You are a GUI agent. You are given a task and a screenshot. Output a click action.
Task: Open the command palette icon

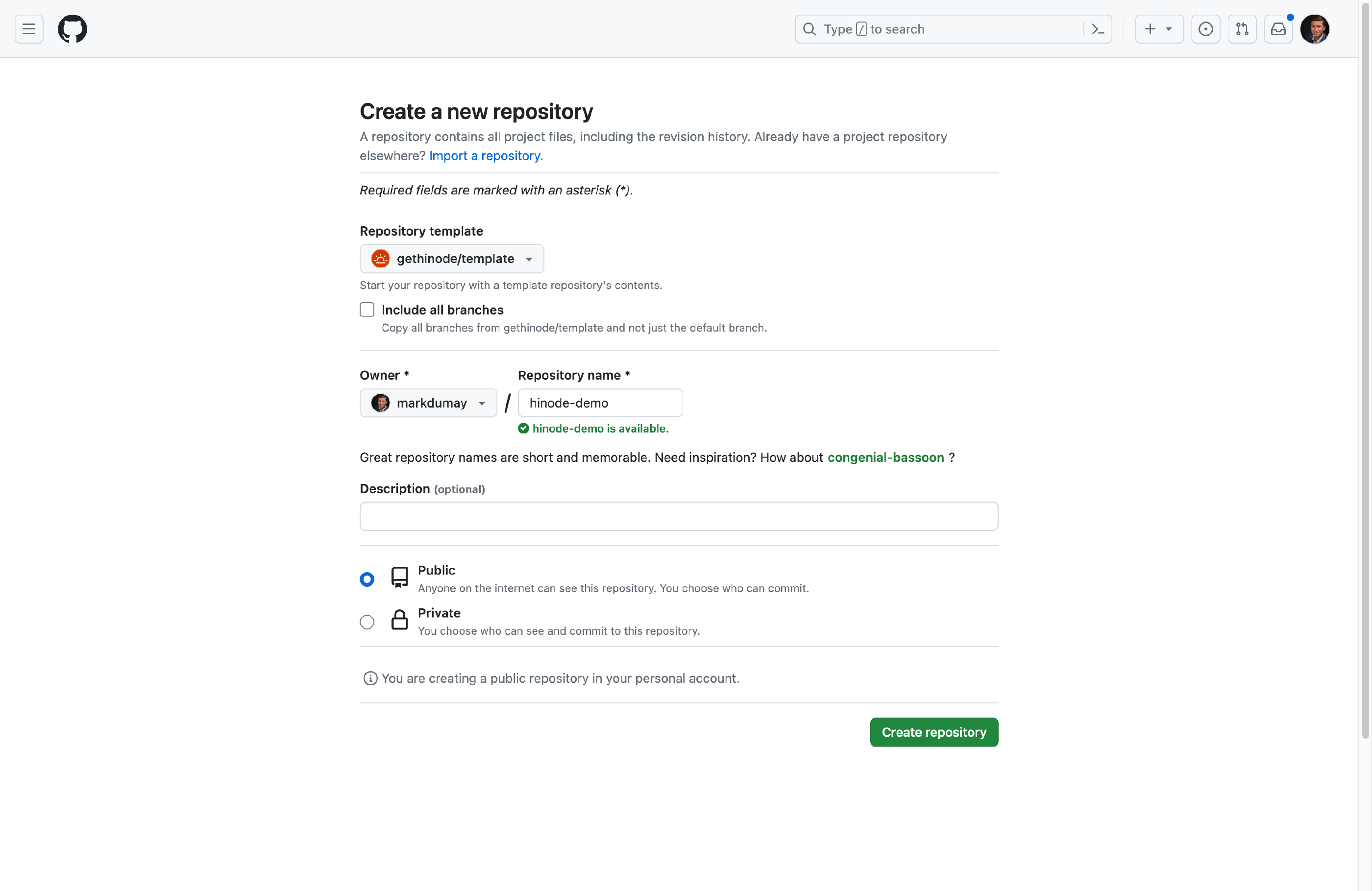1098,28
